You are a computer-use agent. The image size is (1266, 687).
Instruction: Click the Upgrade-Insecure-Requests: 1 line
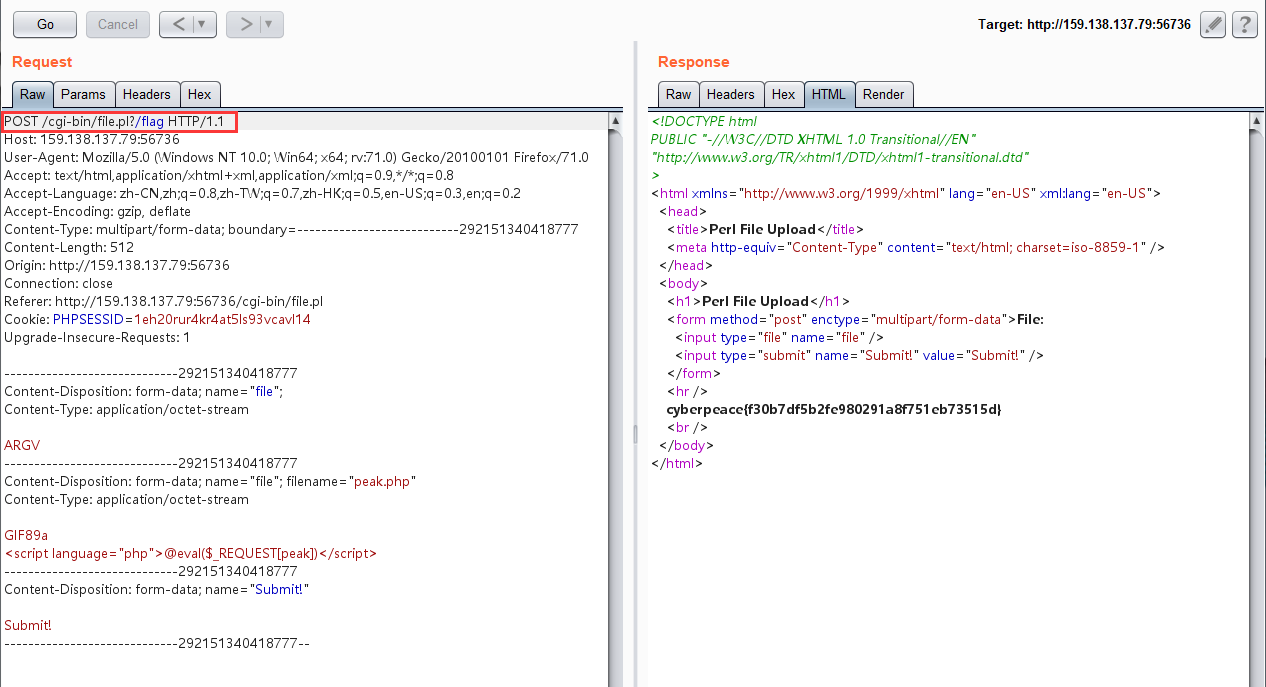97,338
